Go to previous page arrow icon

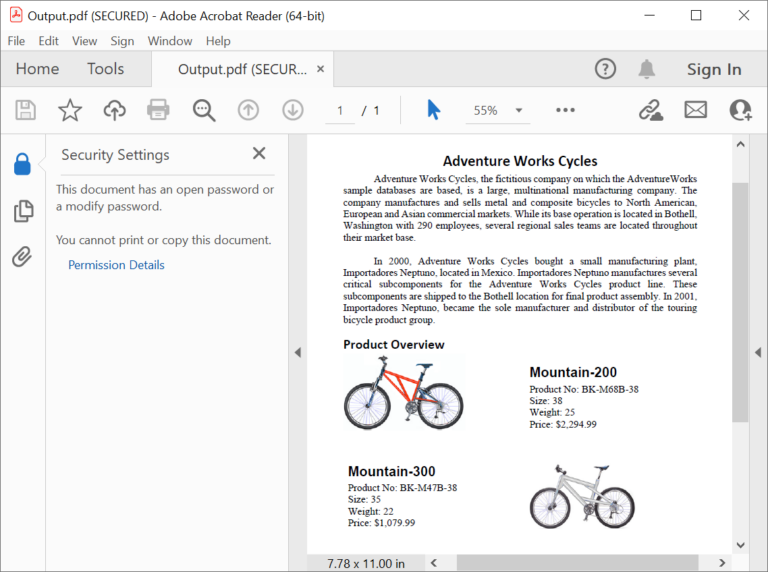click(x=248, y=110)
